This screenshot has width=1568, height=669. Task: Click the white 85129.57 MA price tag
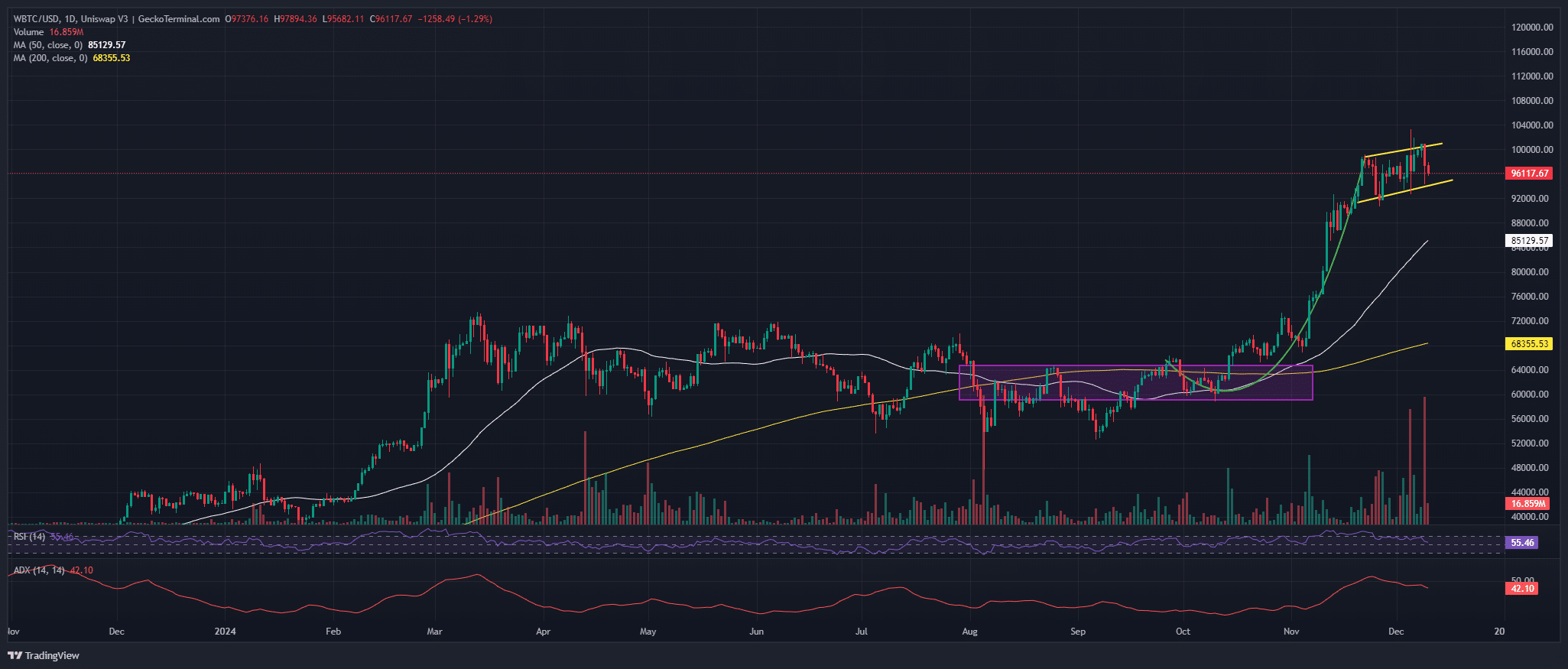(1530, 241)
